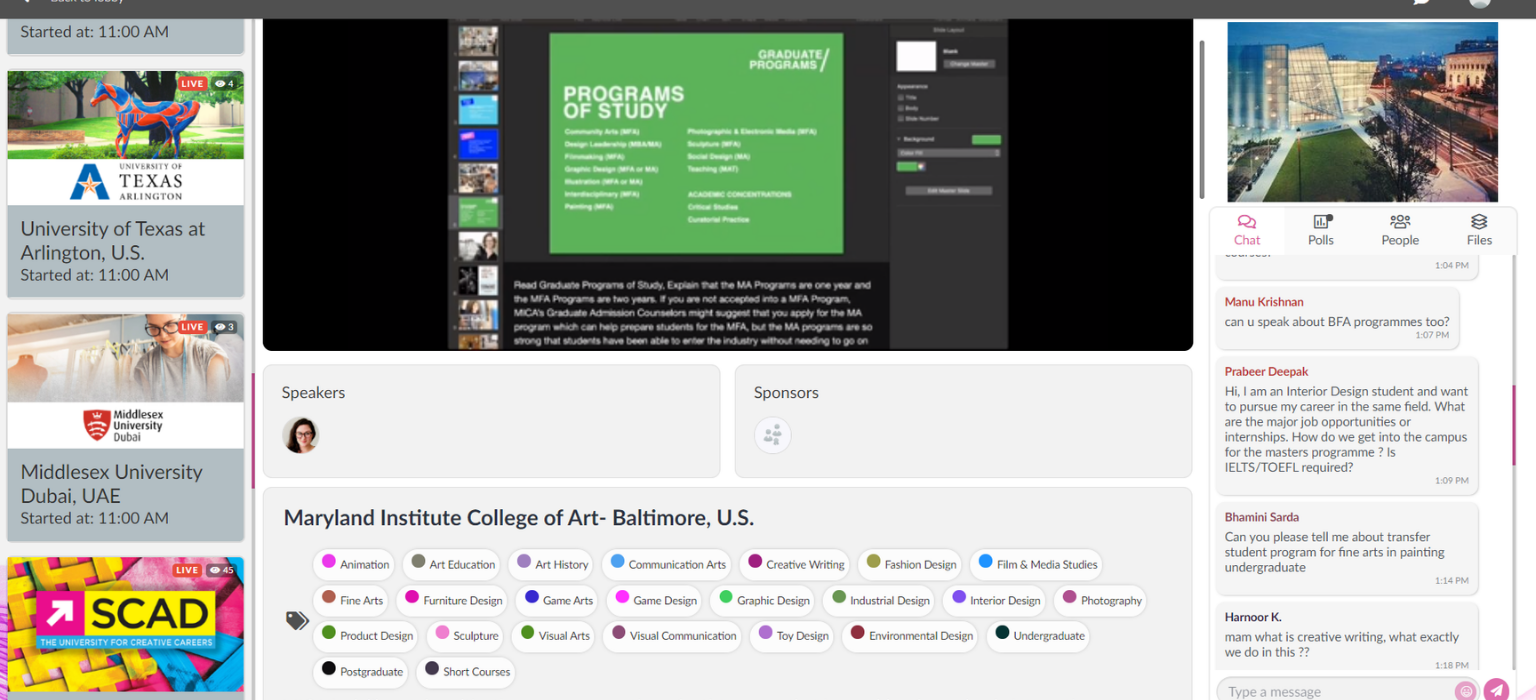Switch to the Files tab
This screenshot has height=700, width=1536.
1479,230
